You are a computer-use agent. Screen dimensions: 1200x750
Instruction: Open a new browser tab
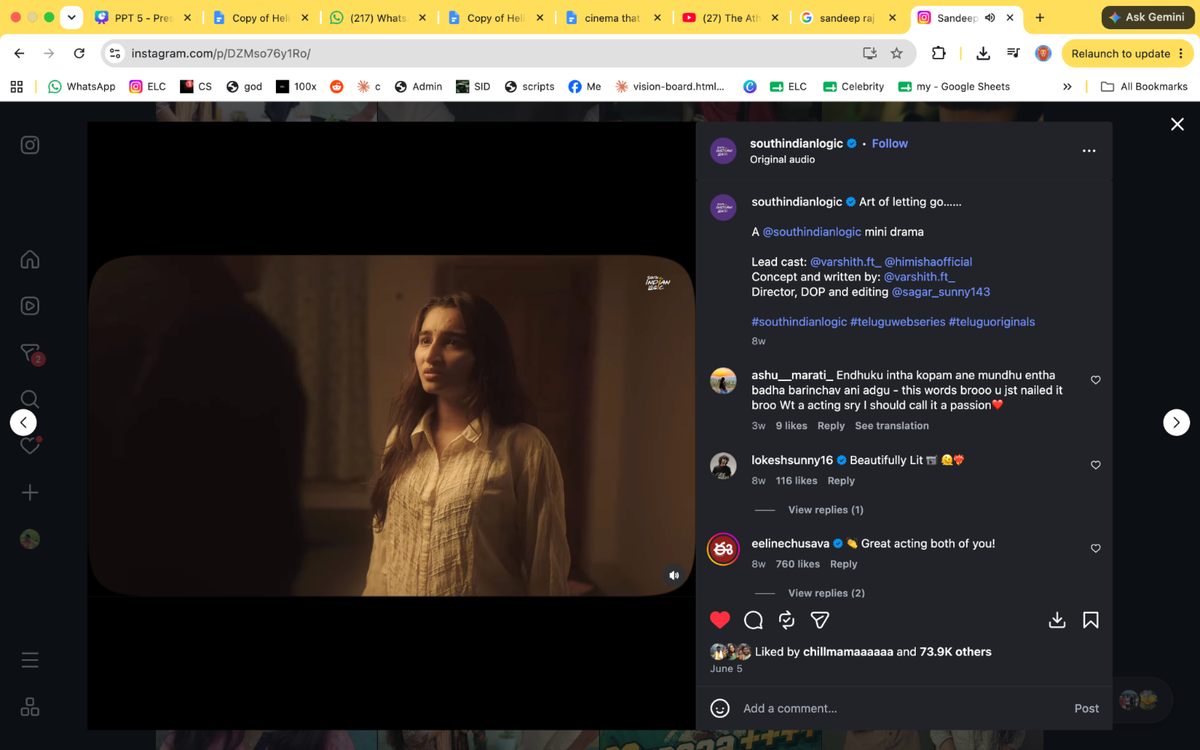pos(1040,18)
